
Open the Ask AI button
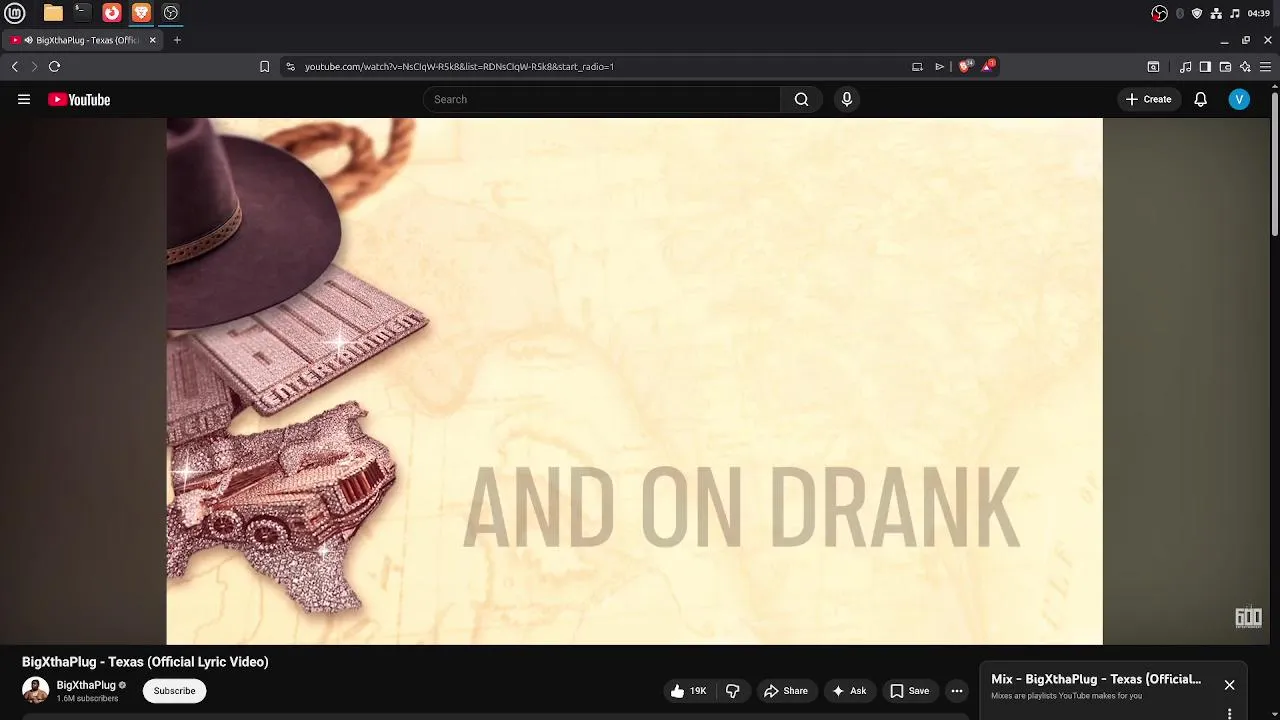tap(848, 691)
